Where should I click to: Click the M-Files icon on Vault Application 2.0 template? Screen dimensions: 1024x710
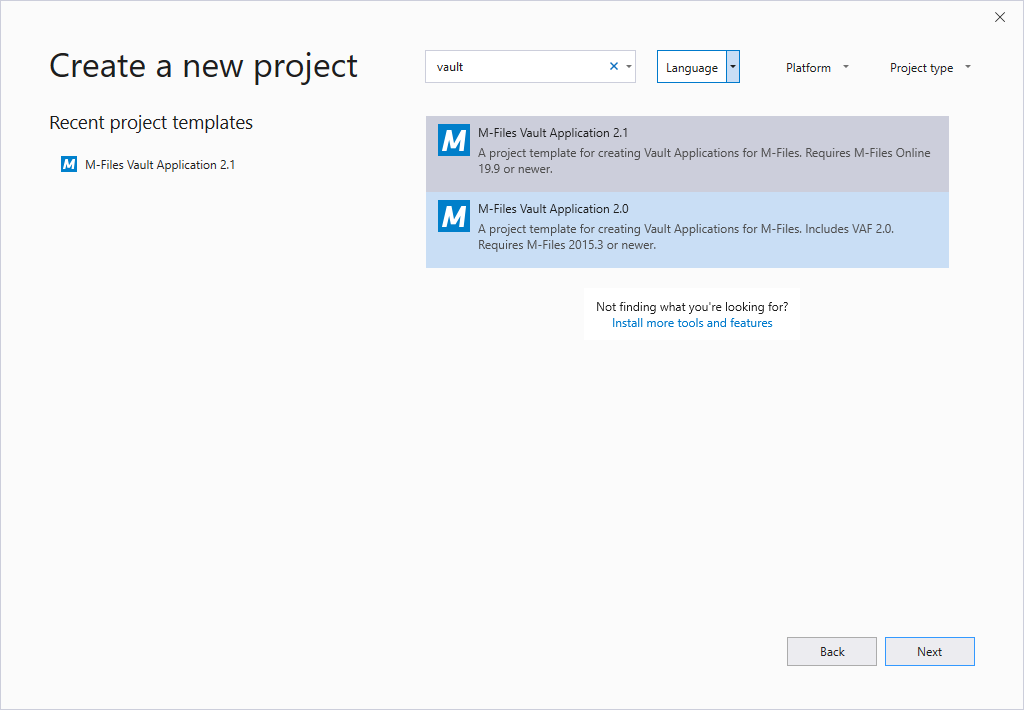453,216
